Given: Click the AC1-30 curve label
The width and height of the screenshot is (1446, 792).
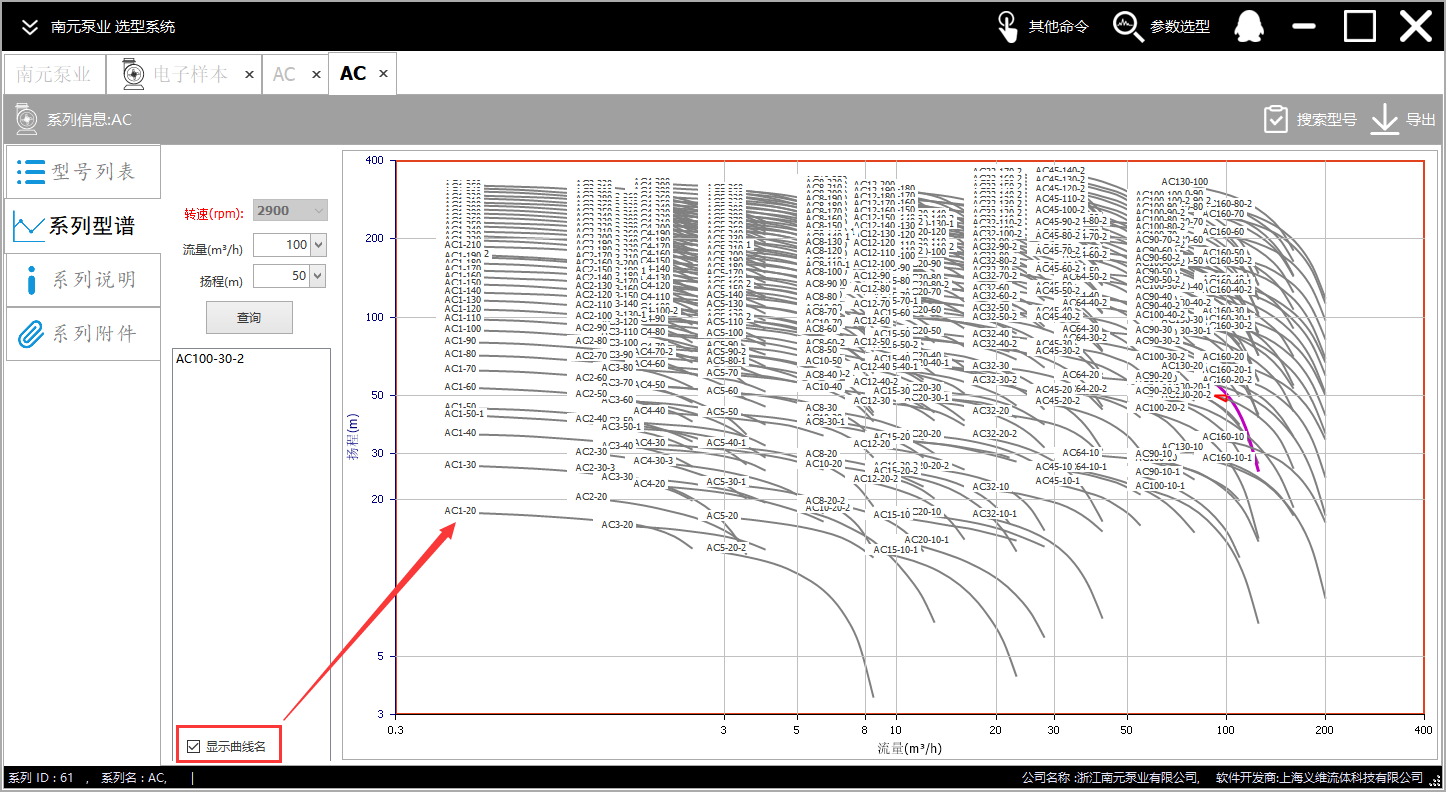Looking at the screenshot, I should click(x=461, y=465).
